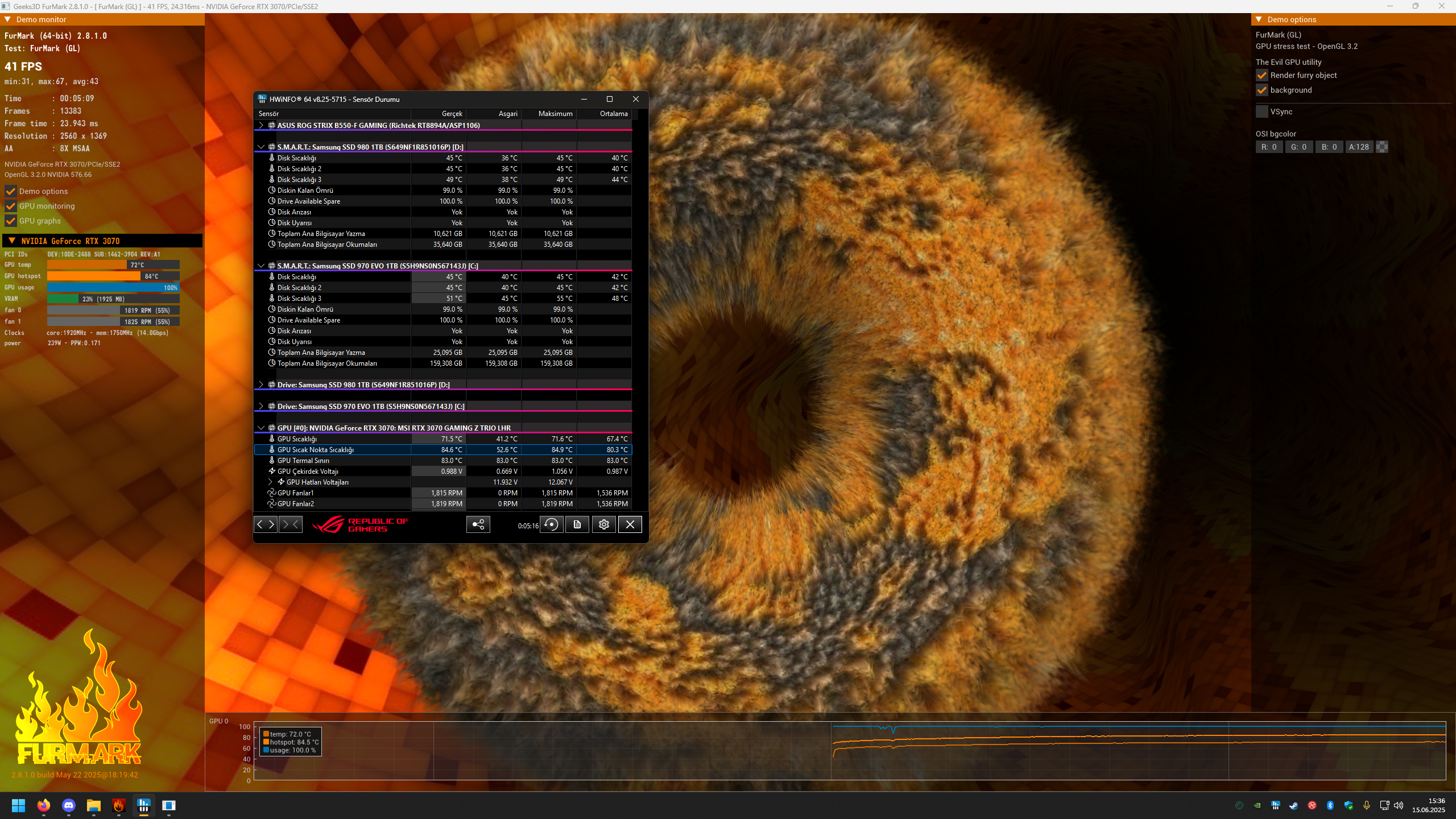Screen dimensions: 1456x819
Task: Click the Asgari column header
Action: click(494, 114)
